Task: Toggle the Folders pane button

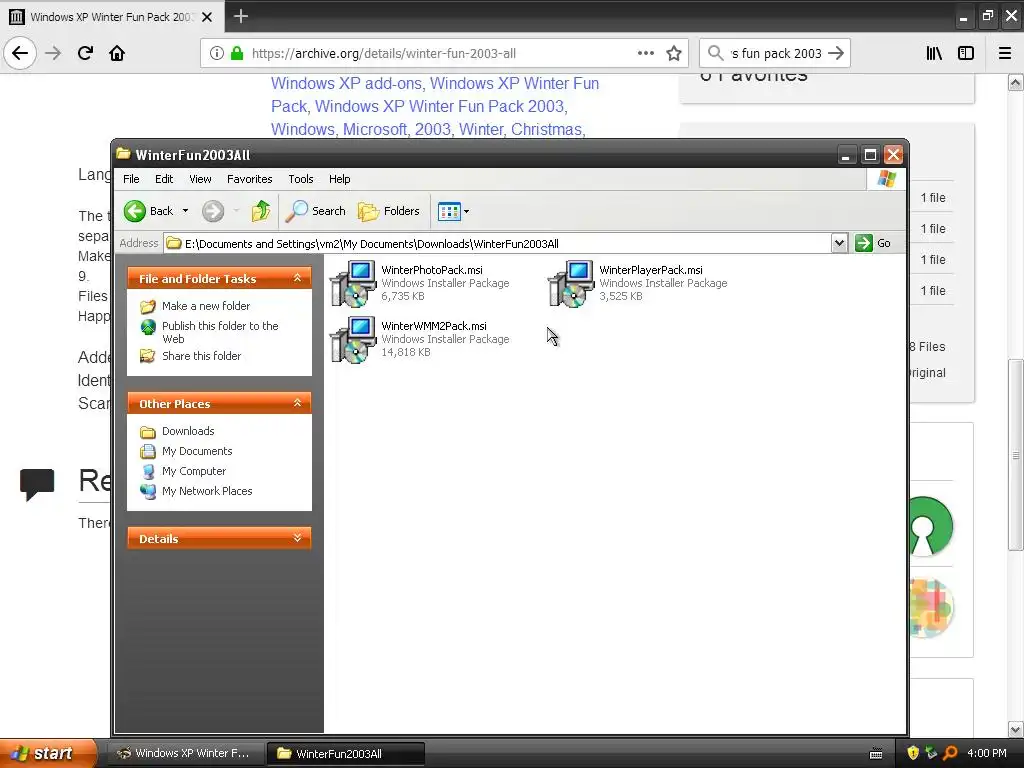Action: coord(389,211)
